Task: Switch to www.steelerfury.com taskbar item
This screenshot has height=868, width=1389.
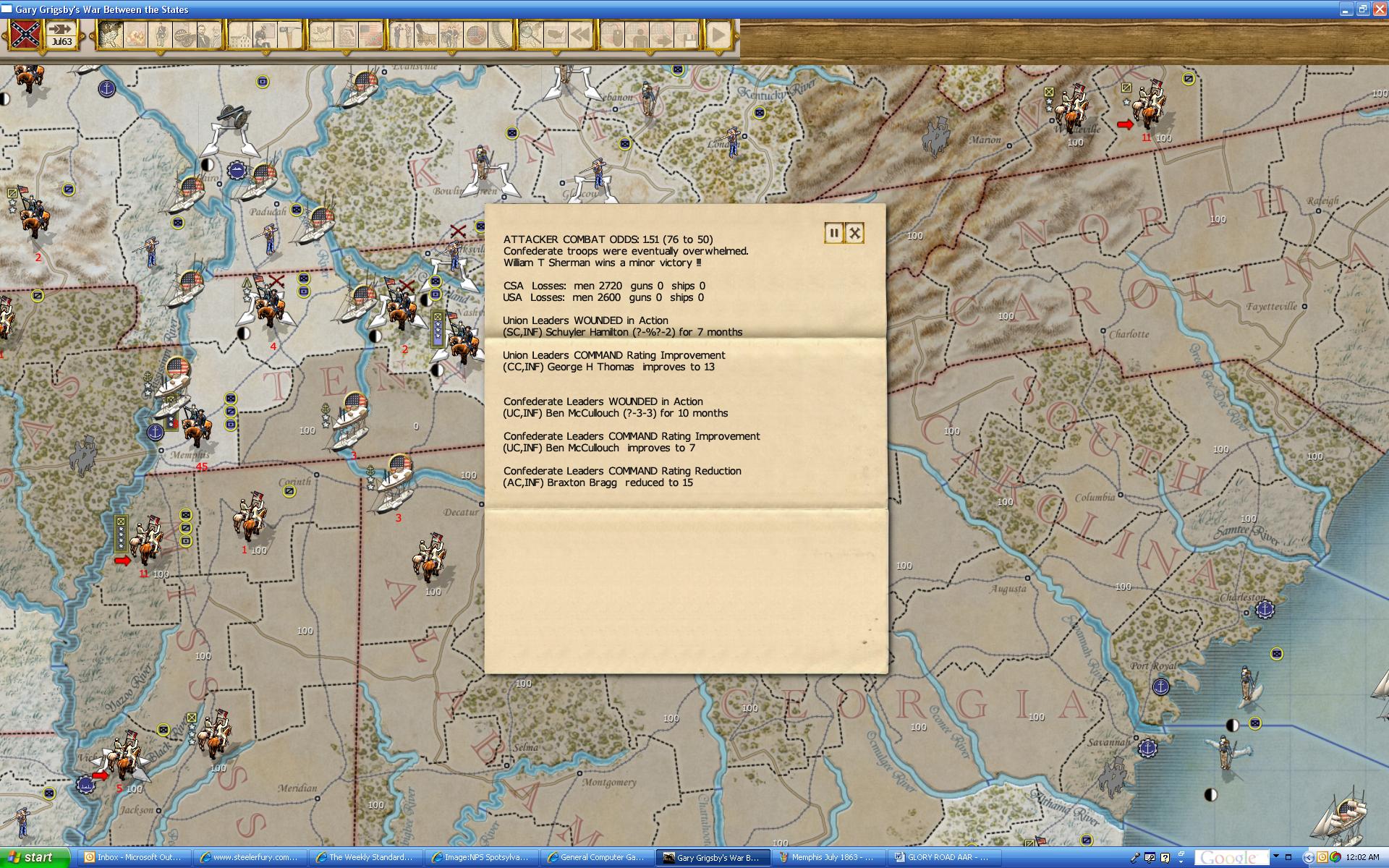Action: tap(250, 857)
